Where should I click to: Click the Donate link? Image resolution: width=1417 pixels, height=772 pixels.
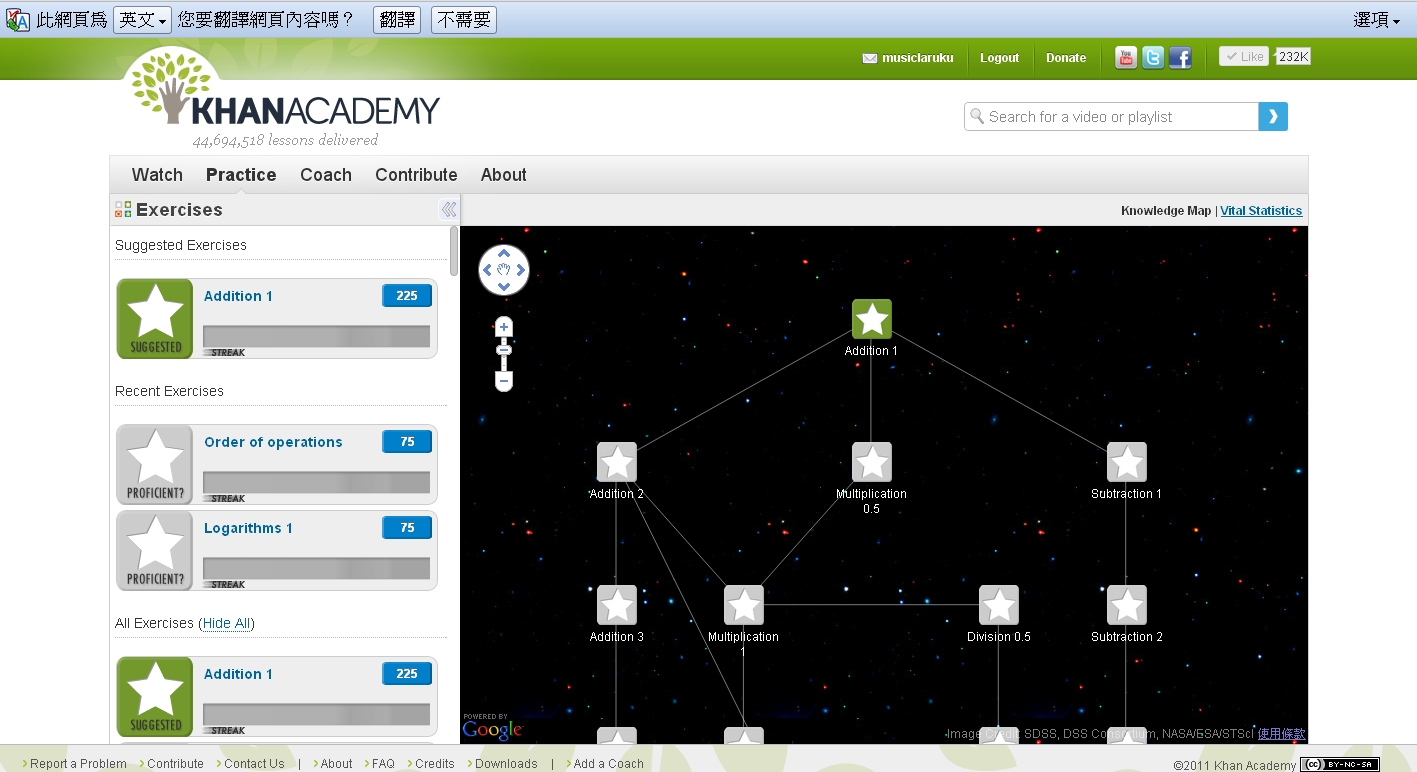pos(1066,58)
